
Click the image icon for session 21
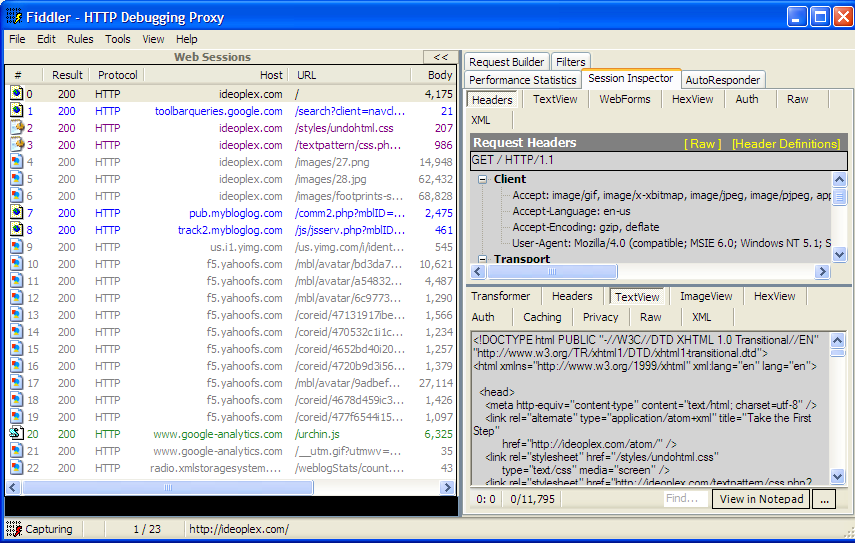(x=17, y=450)
